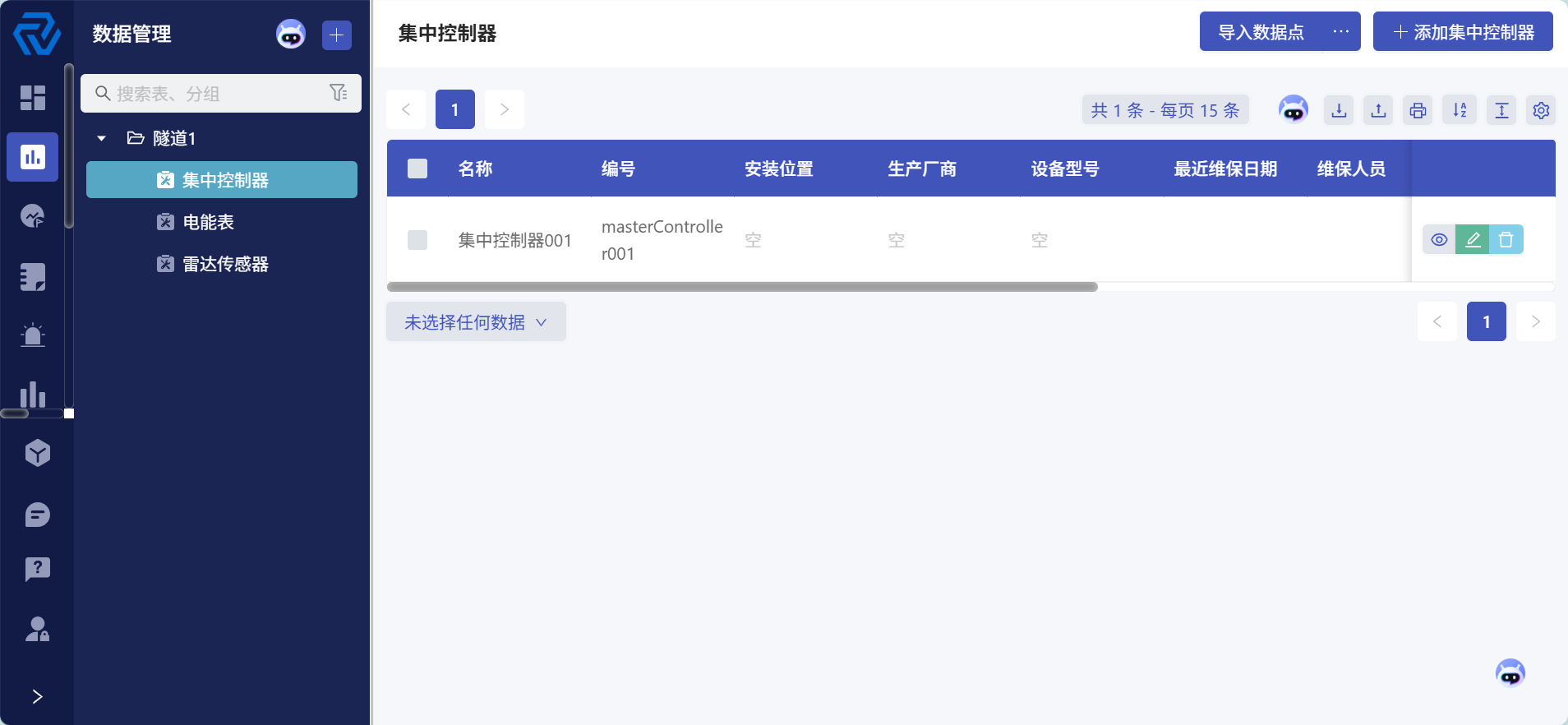Select the data management chart sidebar icon
Screen dimensions: 1568x725
point(33,157)
